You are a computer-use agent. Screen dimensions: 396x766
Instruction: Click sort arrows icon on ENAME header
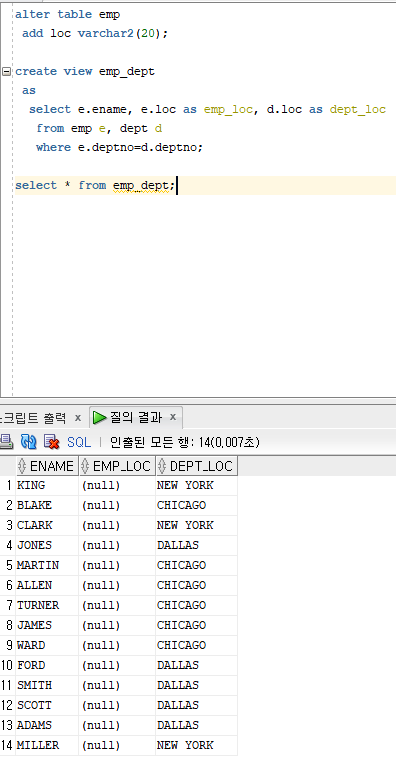click(x=22, y=466)
